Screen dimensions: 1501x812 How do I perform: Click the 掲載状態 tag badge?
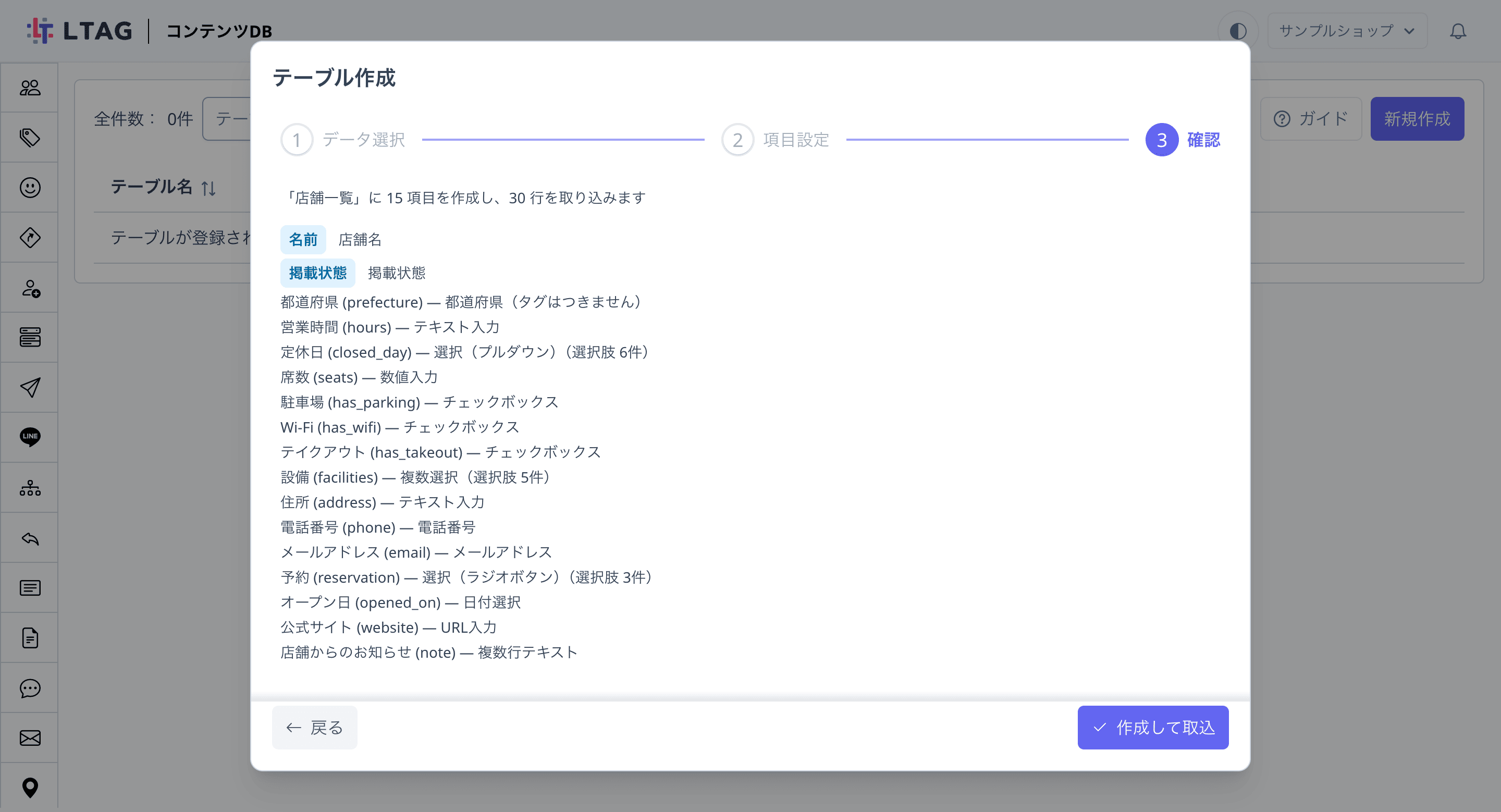pos(317,273)
